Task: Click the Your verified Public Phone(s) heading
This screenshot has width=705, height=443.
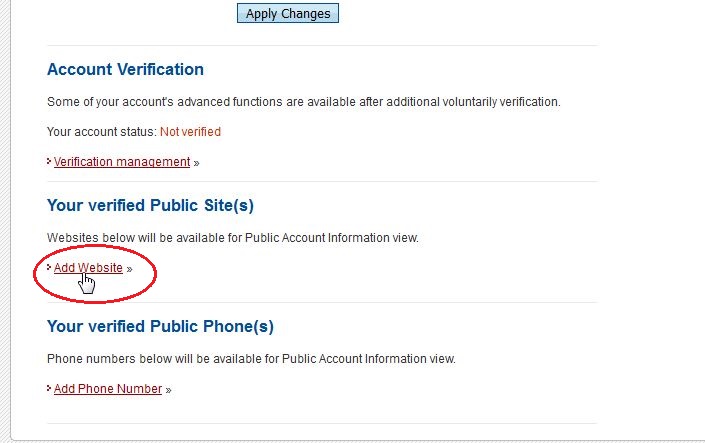Action: [160, 327]
